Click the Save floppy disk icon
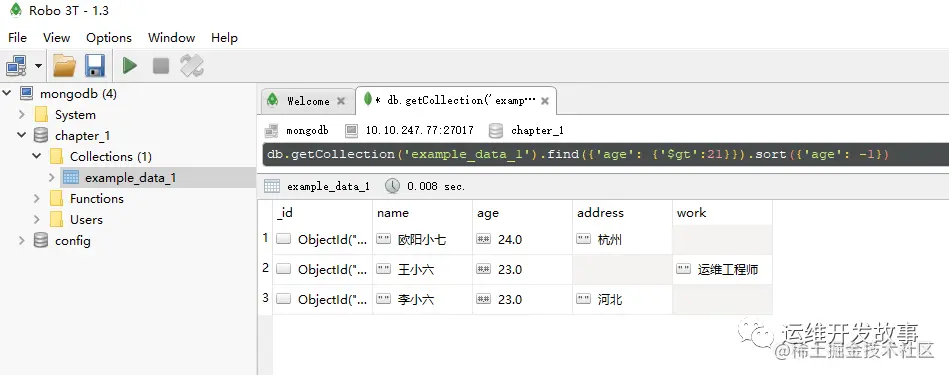 pos(94,65)
